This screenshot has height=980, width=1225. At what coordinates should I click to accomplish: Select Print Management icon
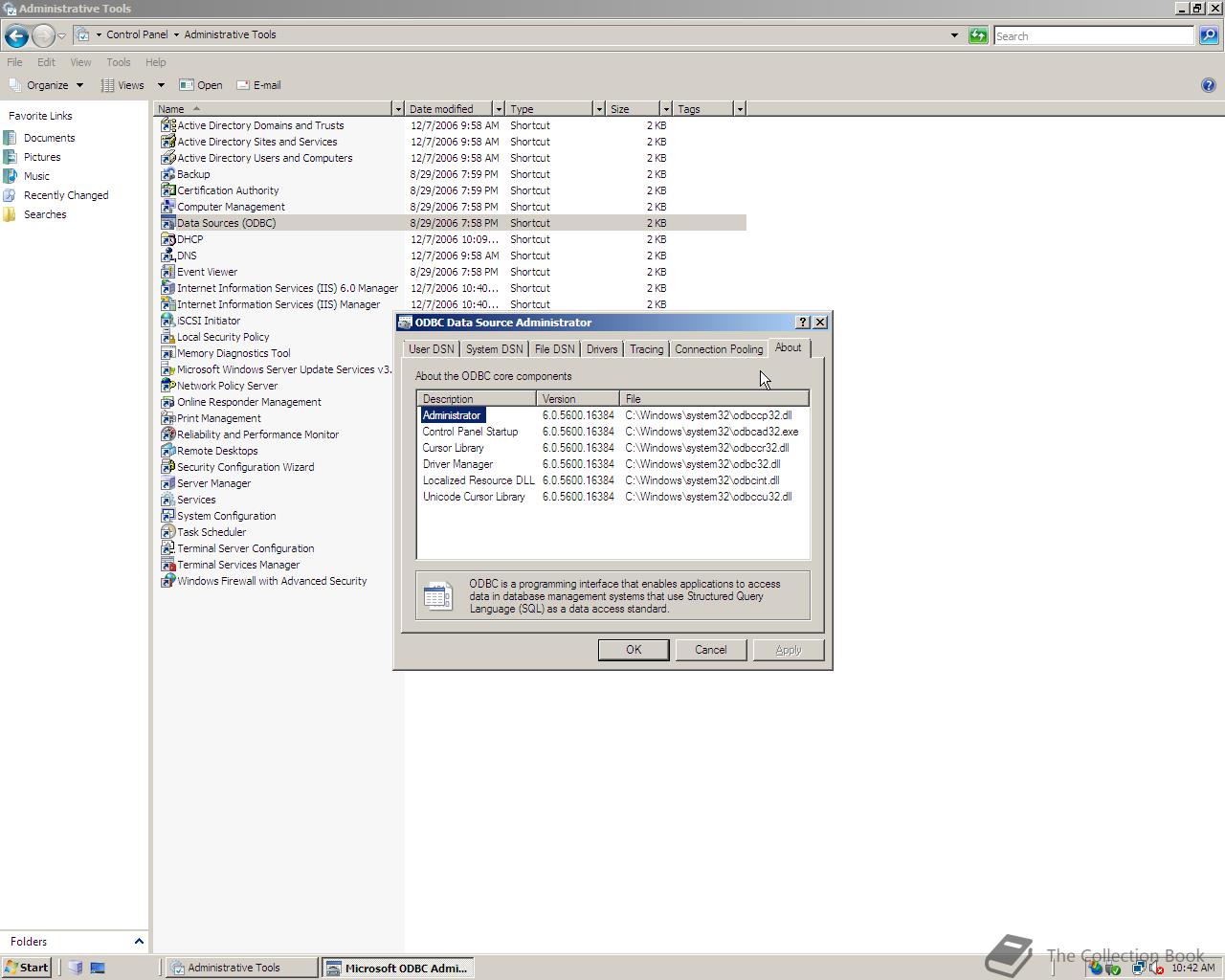168,418
